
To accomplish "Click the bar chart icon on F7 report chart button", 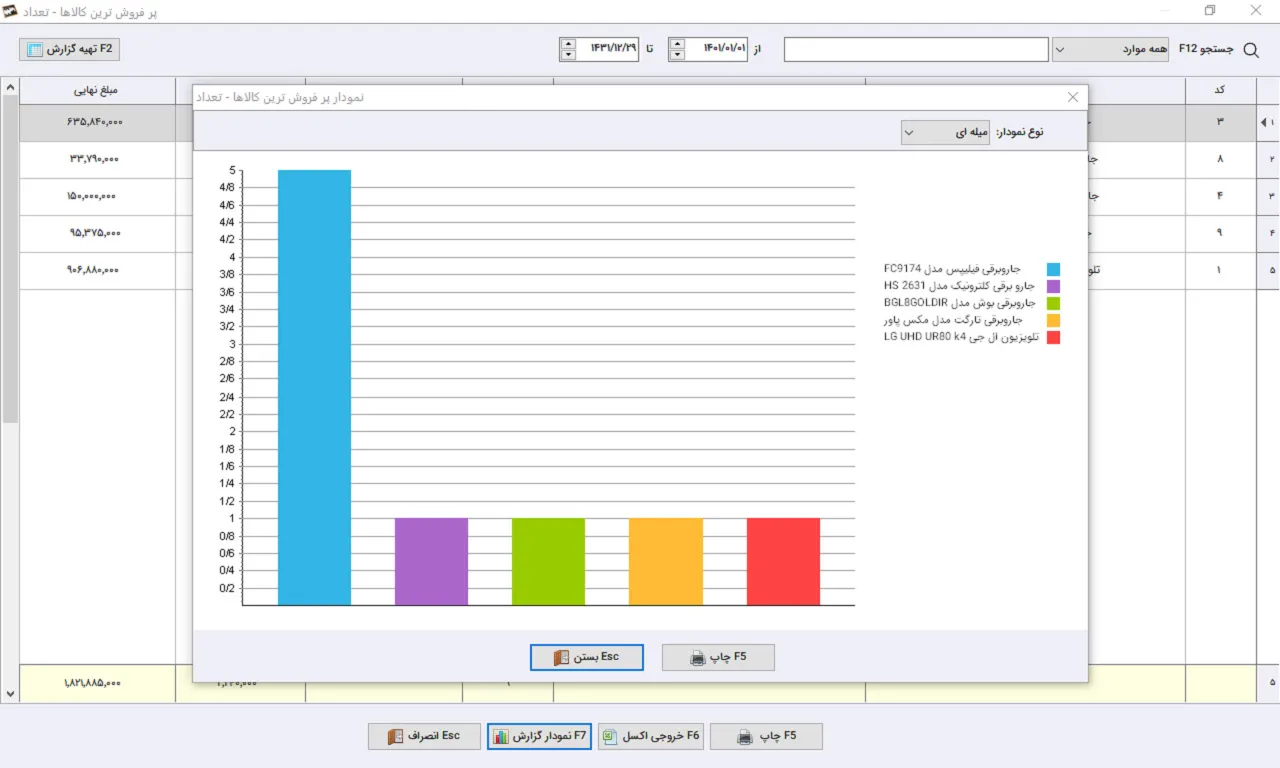I will 501,737.
